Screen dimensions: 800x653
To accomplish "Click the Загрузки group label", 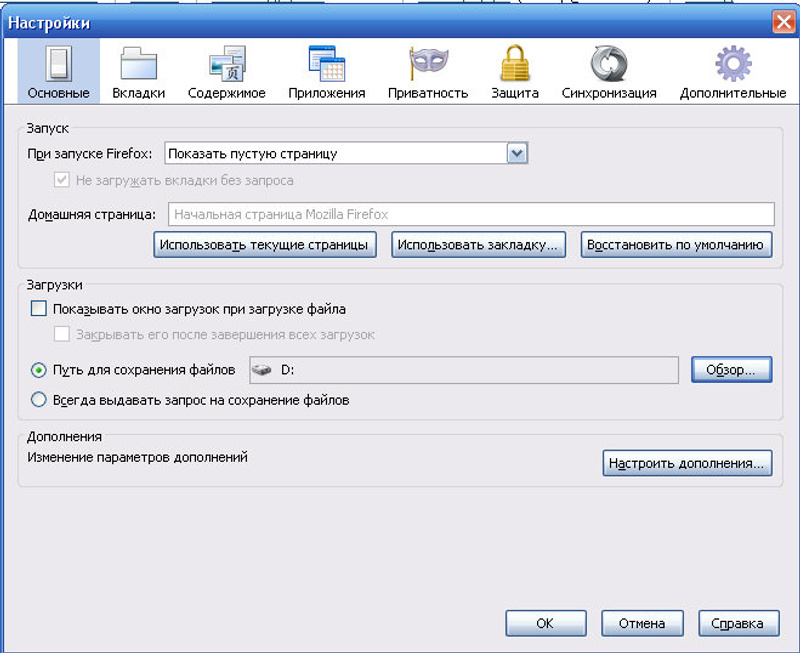I will [54, 285].
